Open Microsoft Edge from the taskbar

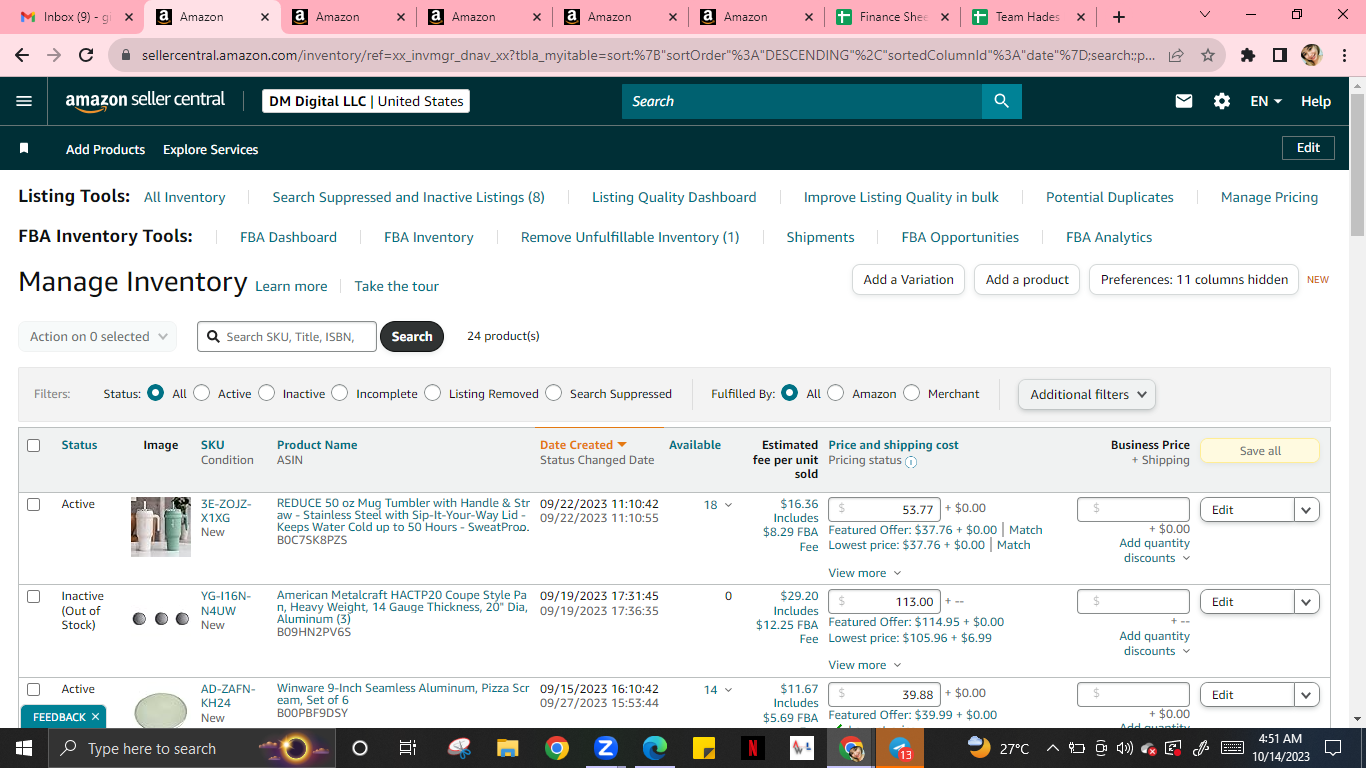(x=654, y=748)
